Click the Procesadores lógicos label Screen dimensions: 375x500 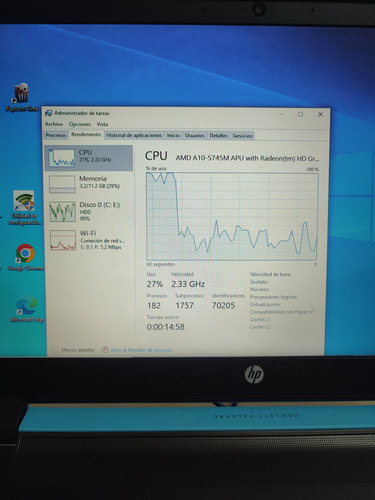(274, 297)
